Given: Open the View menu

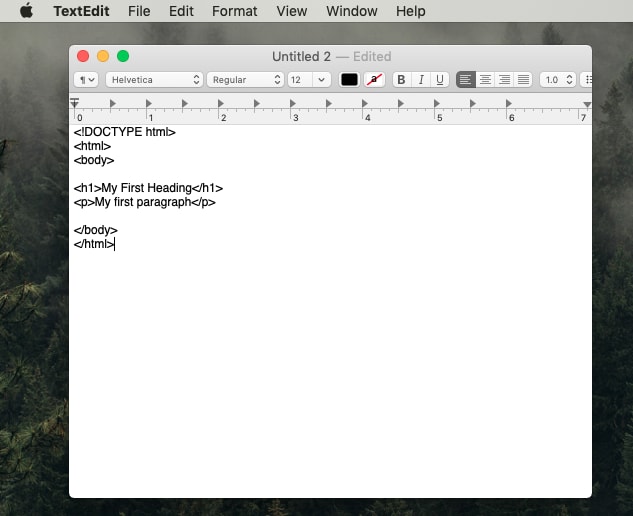Looking at the screenshot, I should pos(291,11).
